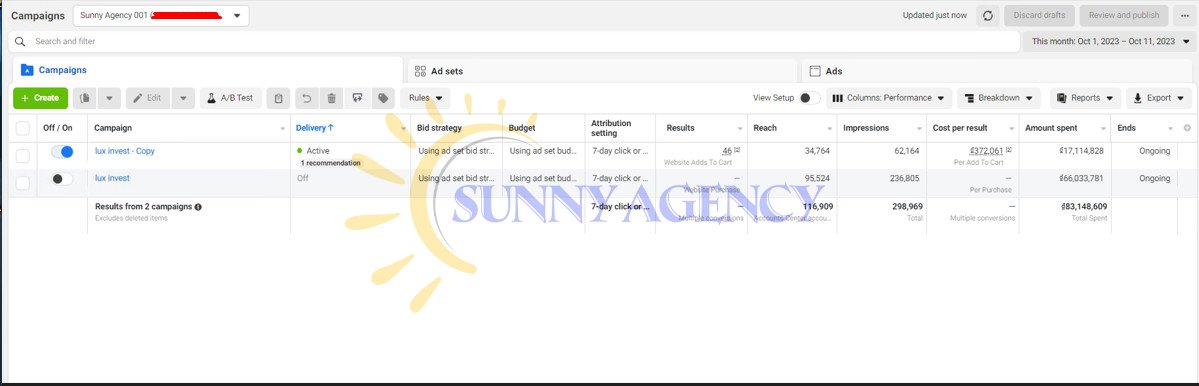The image size is (1199, 386).
Task: Open the Cost per result column arrow
Action: click(1012, 129)
